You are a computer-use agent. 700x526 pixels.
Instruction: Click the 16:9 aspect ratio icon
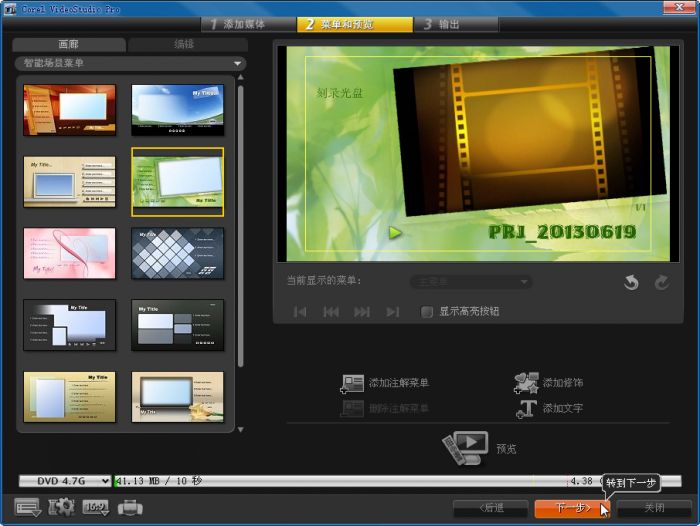95,507
